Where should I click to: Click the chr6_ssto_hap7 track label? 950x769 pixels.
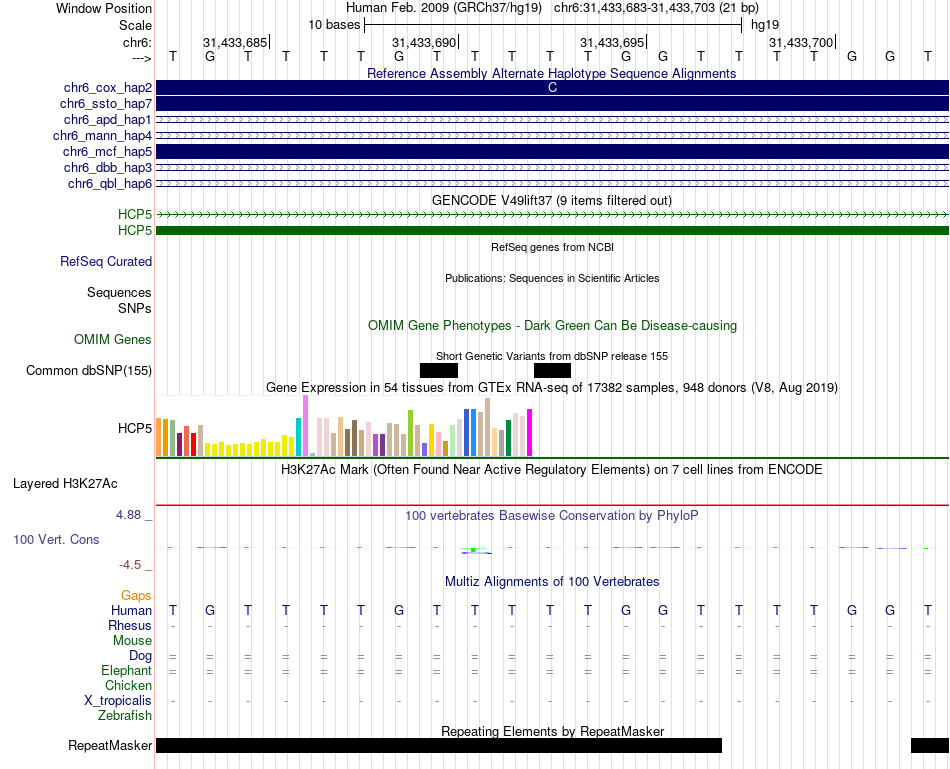[106, 104]
